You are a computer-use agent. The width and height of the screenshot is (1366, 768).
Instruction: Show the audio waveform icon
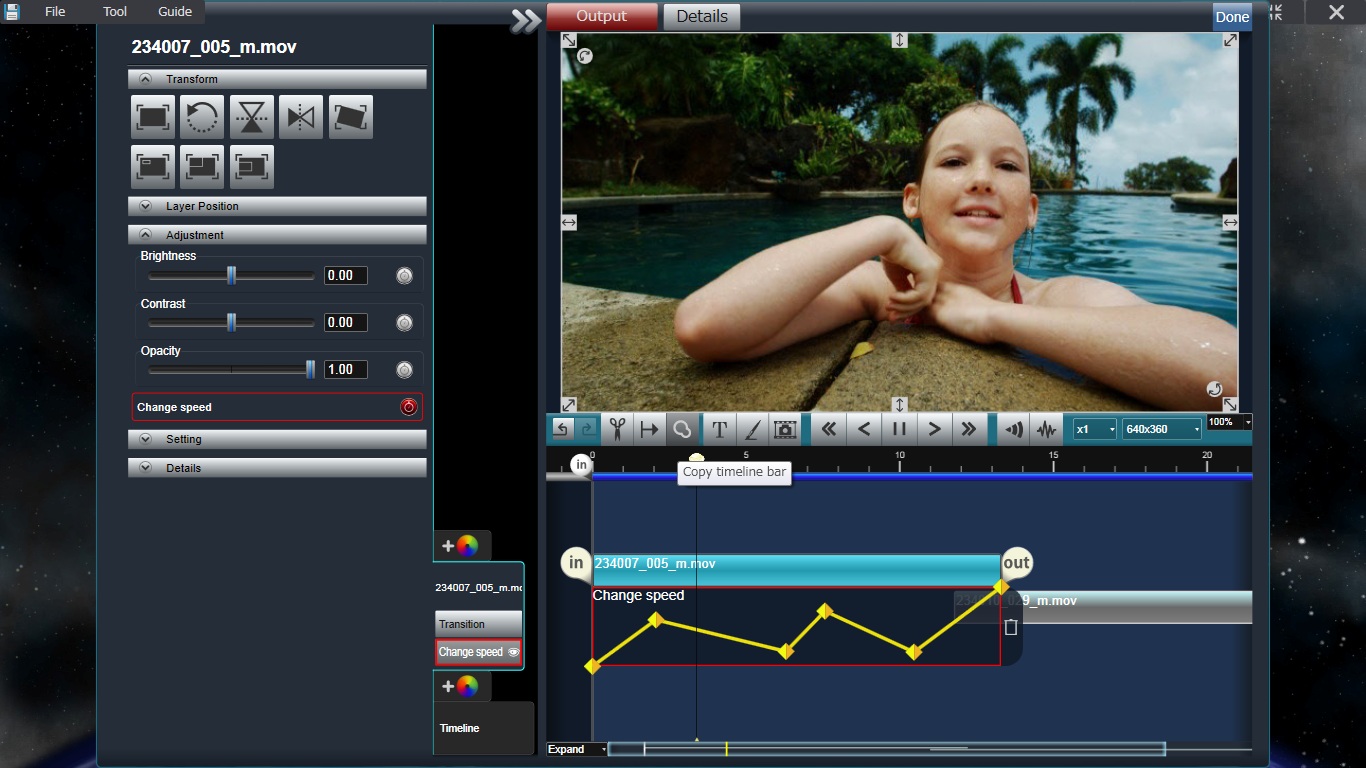(x=1046, y=430)
